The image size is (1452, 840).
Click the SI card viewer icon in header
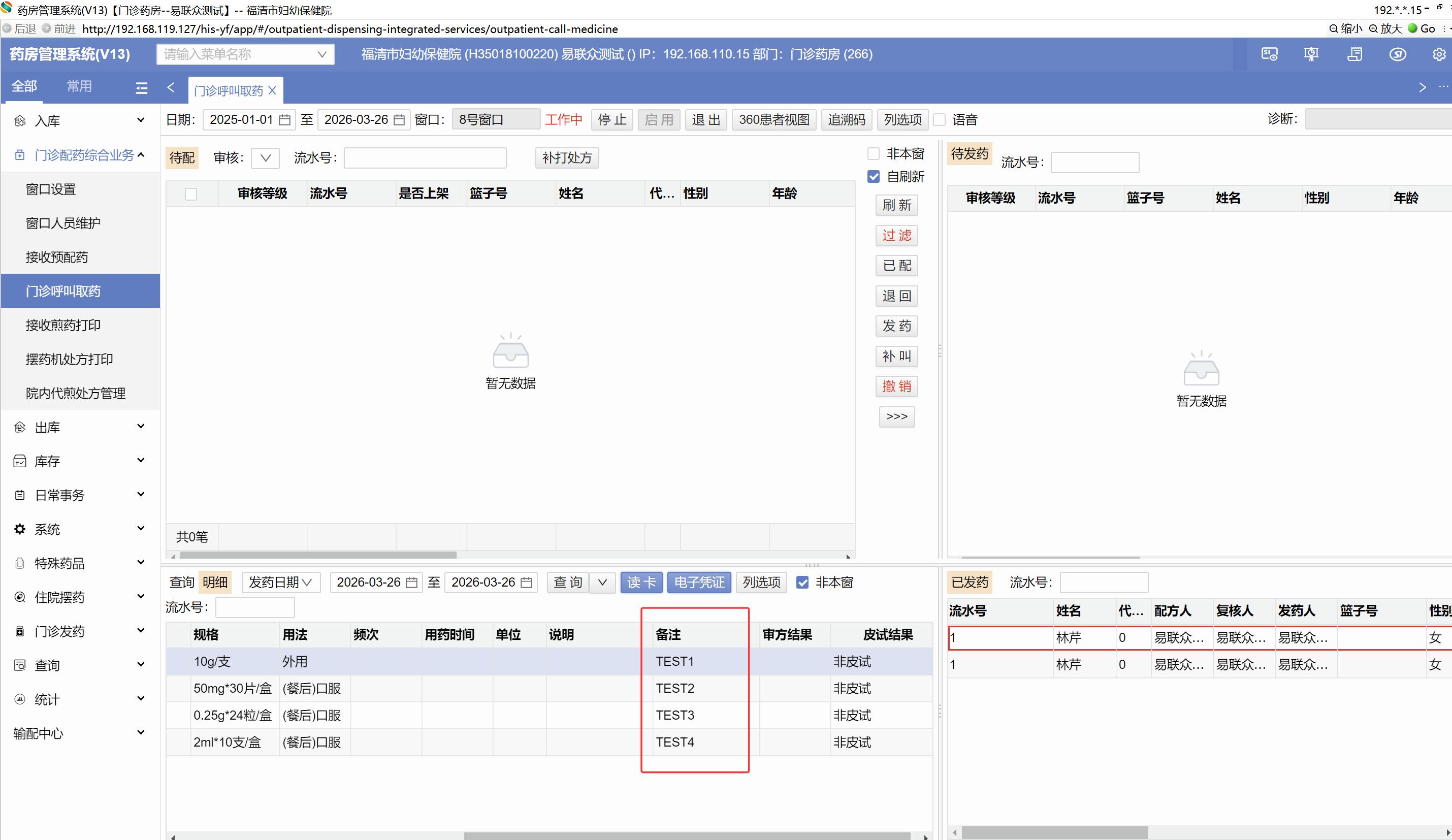(x=1269, y=54)
